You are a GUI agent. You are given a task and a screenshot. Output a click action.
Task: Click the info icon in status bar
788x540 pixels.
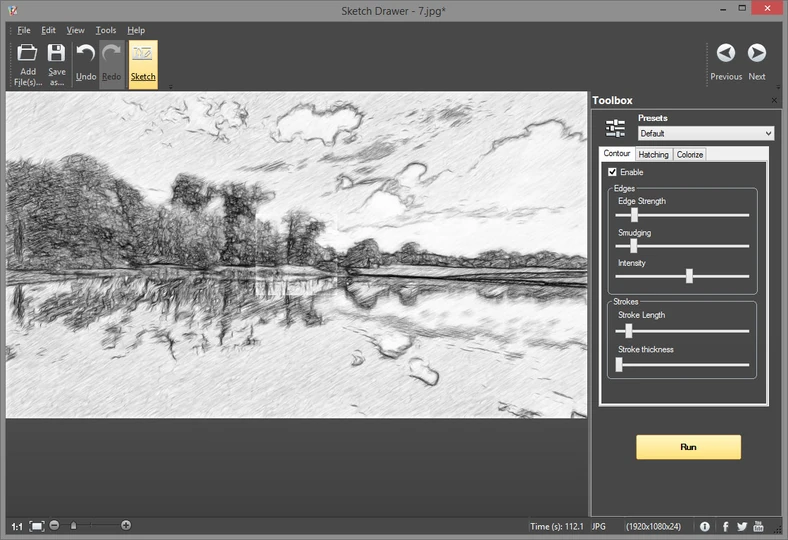coord(705,526)
